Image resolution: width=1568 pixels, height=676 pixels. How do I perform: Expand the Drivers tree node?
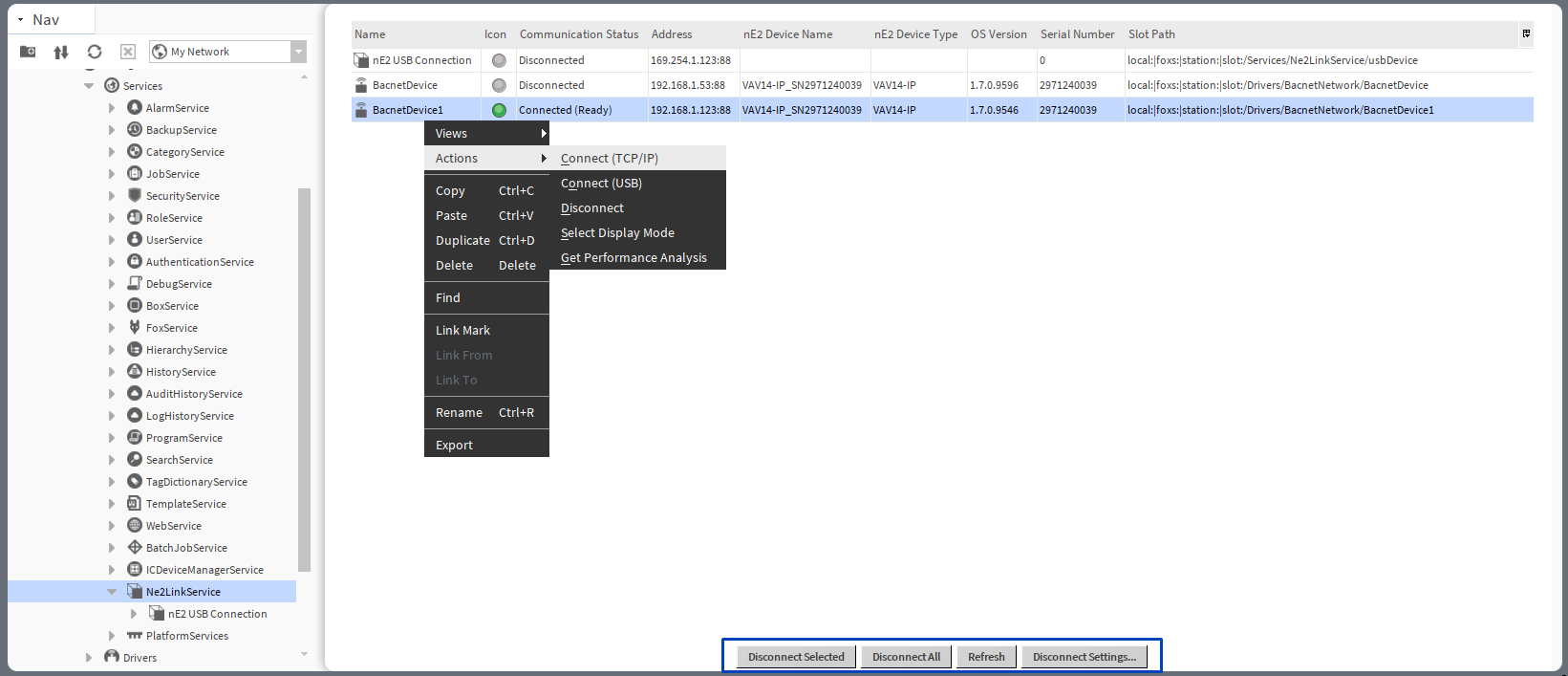(89, 658)
